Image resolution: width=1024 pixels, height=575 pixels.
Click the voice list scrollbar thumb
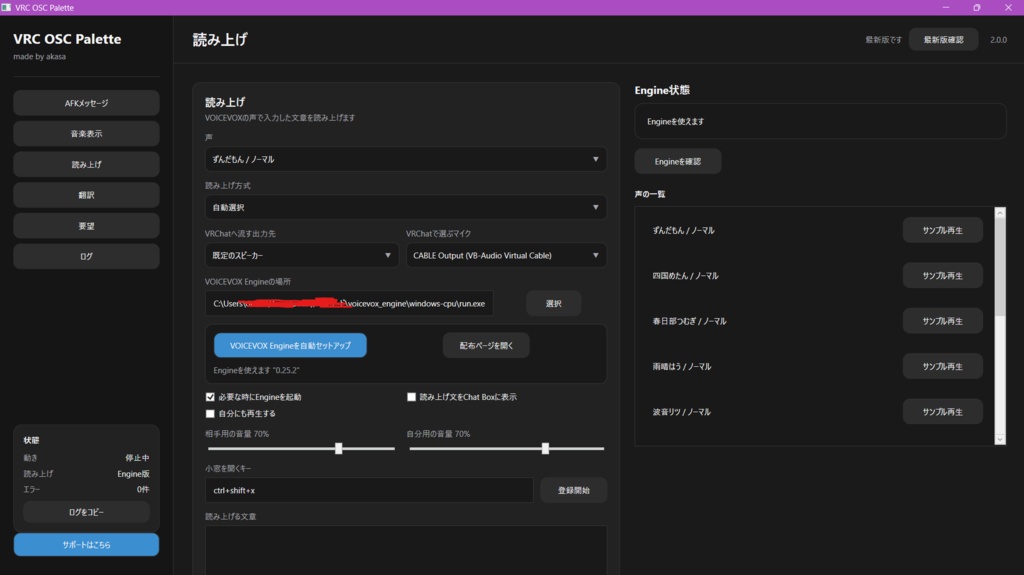coord(1000,267)
